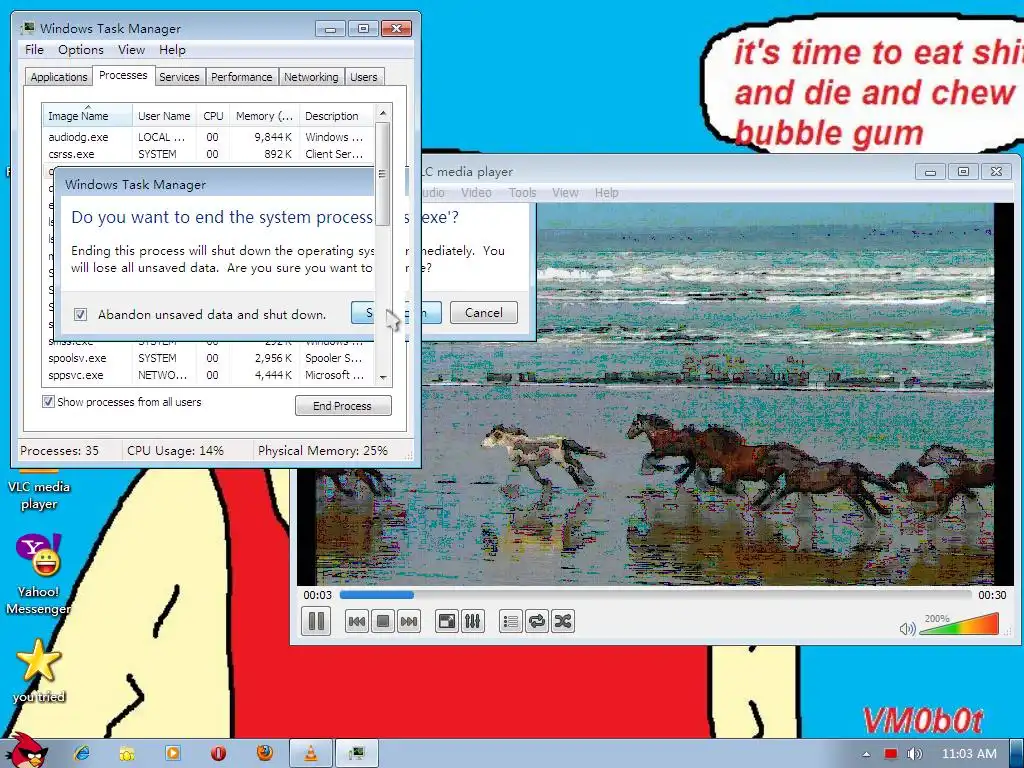Viewport: 1024px width, 768px height.
Task: Toggle shuffle mode in VLC
Action: click(x=563, y=621)
